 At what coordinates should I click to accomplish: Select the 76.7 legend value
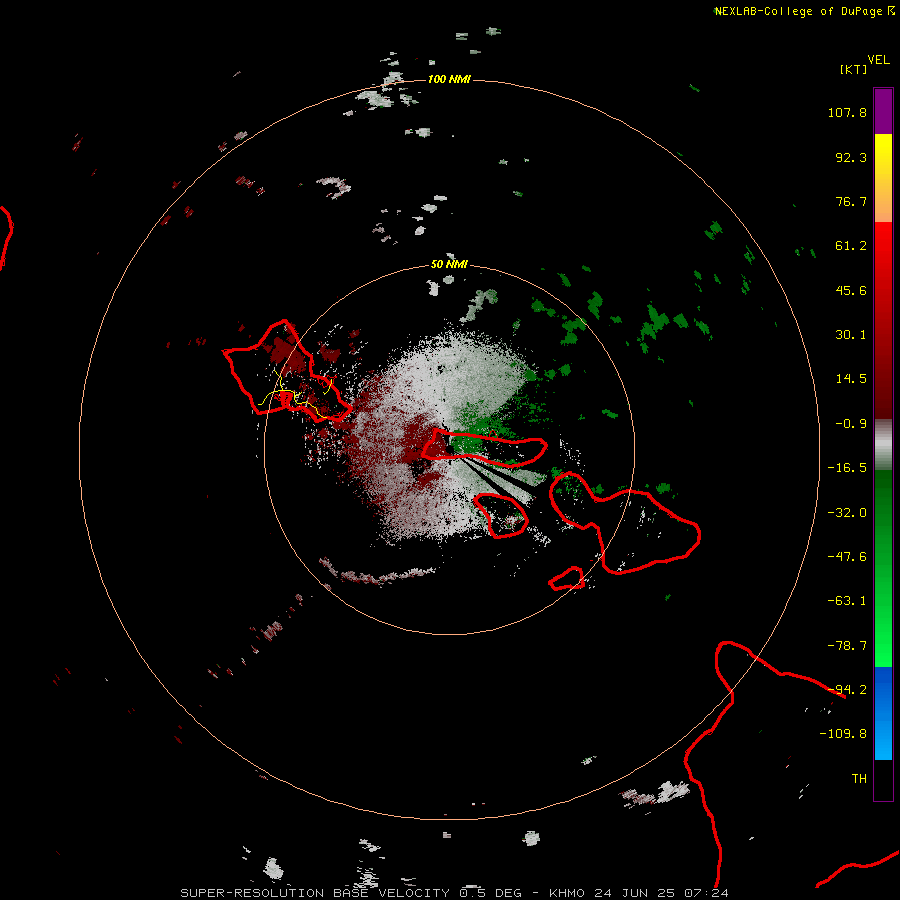pyautogui.click(x=851, y=201)
